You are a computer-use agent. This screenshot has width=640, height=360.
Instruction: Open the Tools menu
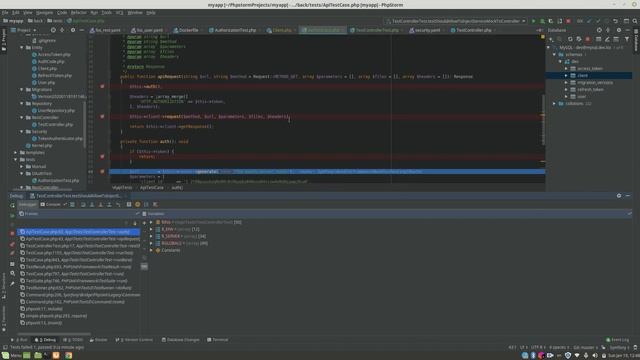tap(107, 13)
